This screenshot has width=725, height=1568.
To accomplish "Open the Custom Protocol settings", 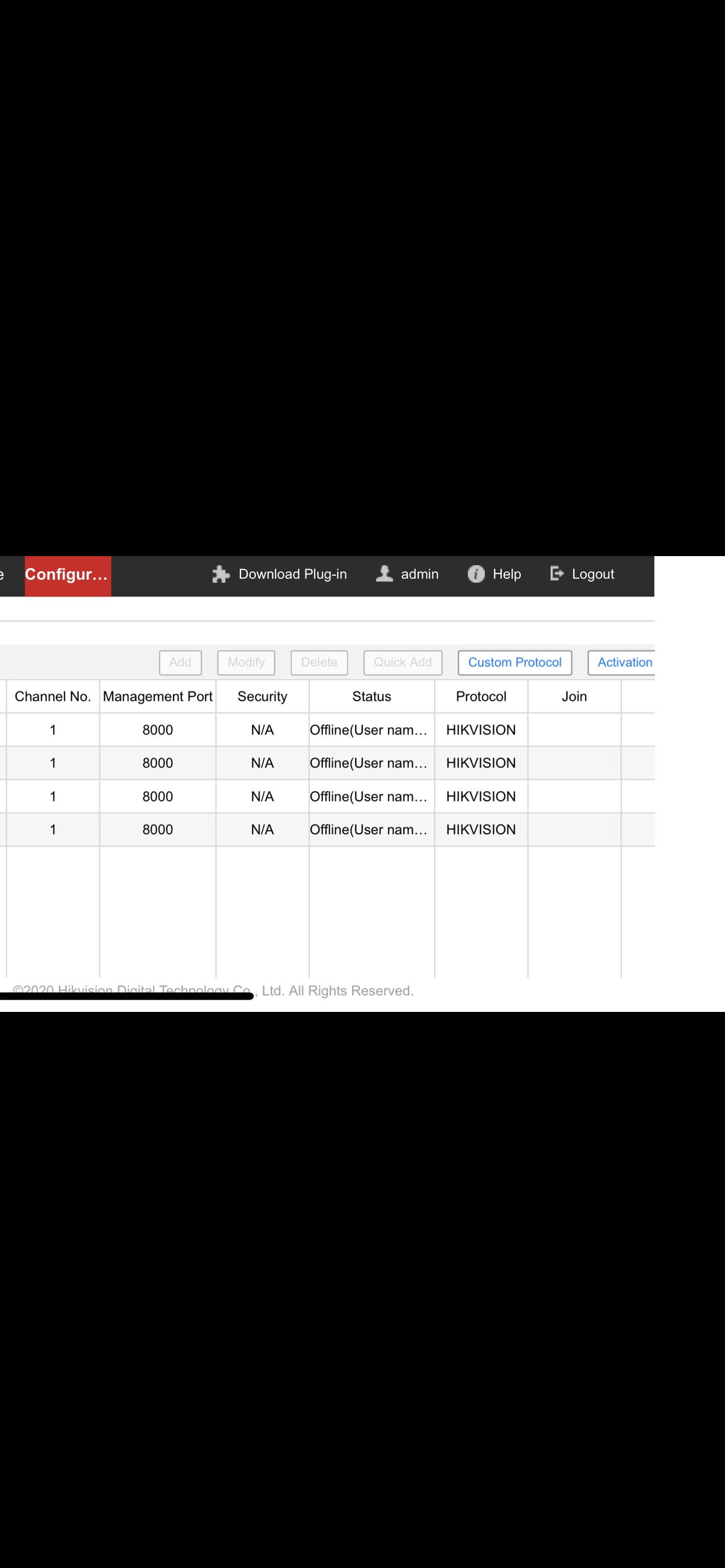I will pos(514,662).
